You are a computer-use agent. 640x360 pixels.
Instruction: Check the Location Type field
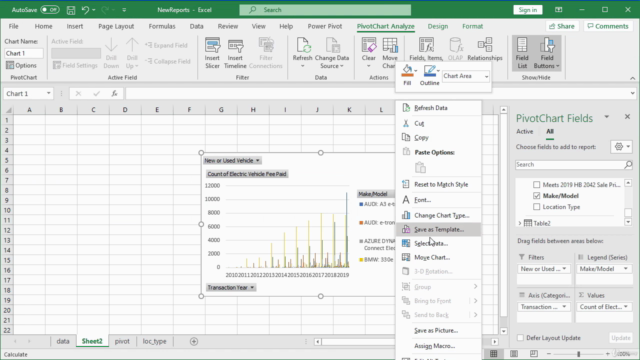pos(536,207)
